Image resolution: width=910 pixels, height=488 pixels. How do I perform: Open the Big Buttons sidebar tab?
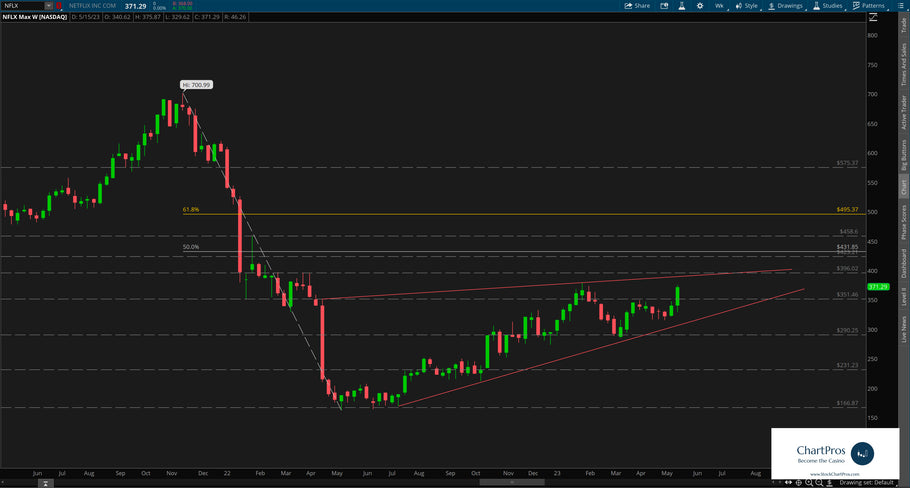(x=904, y=155)
